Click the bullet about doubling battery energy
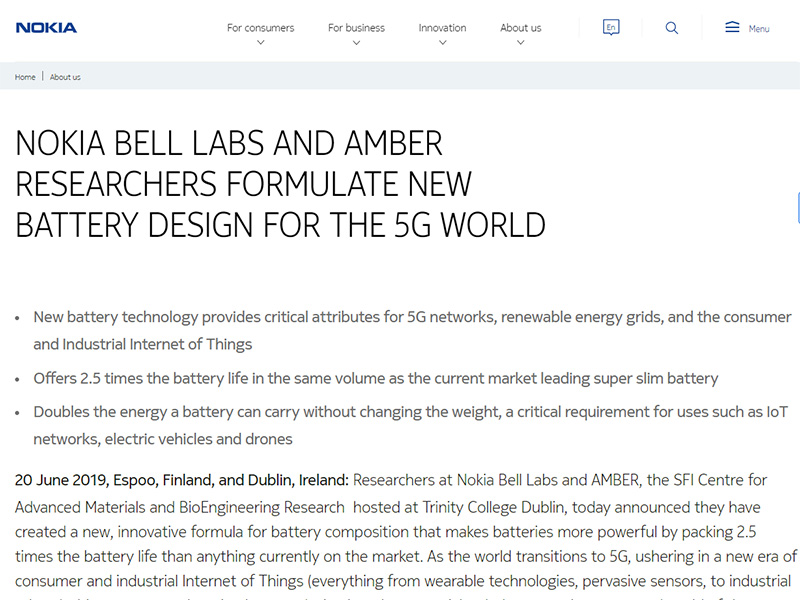The height and width of the screenshot is (600, 800). pyautogui.click(x=412, y=412)
